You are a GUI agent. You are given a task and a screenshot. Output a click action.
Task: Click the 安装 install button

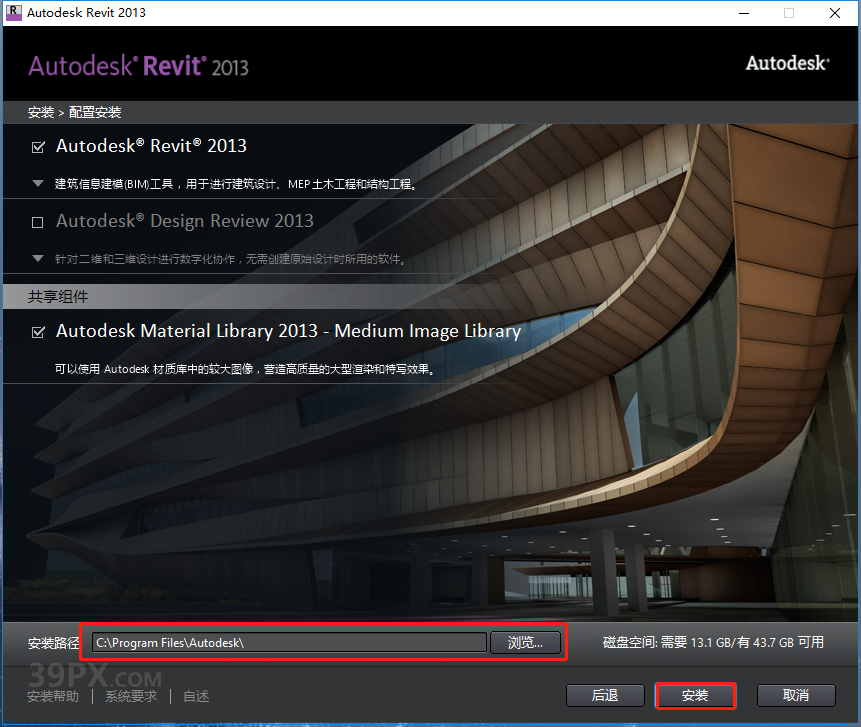point(695,695)
